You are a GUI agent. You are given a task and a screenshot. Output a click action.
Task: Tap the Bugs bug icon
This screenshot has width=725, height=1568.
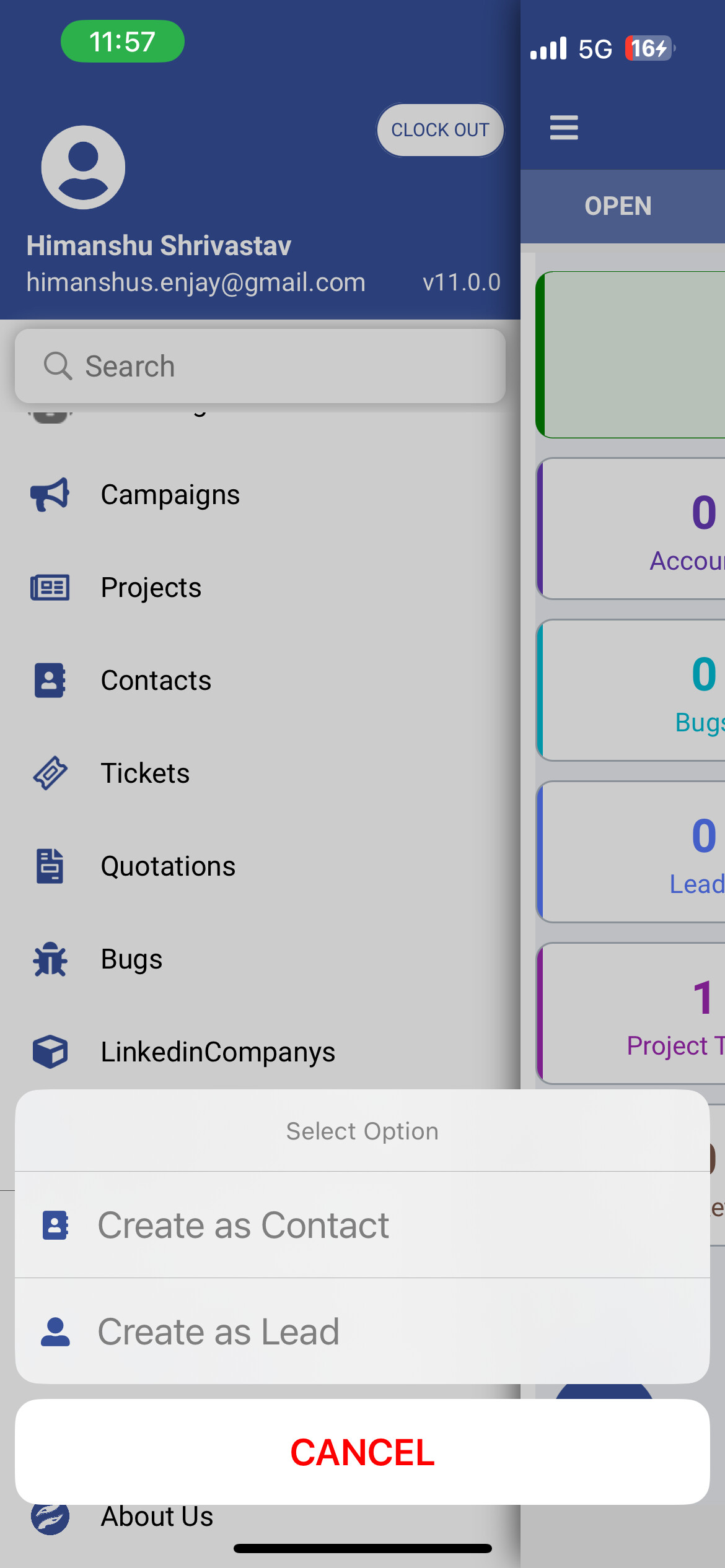coord(50,959)
